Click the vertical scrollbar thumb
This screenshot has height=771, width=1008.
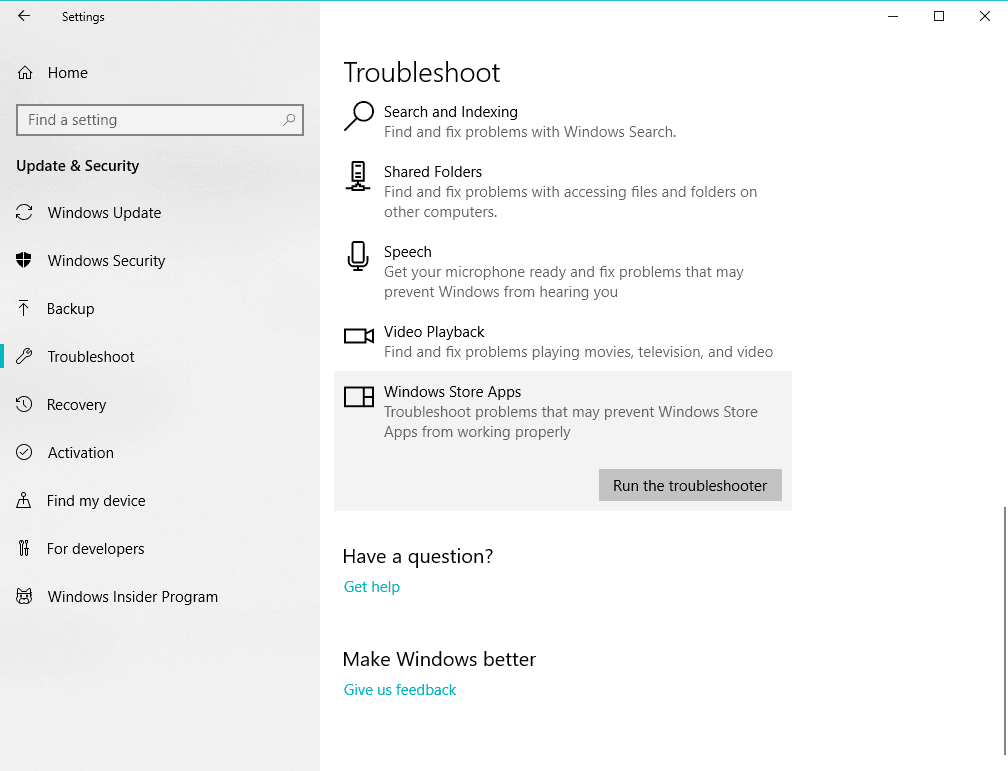(1005, 630)
